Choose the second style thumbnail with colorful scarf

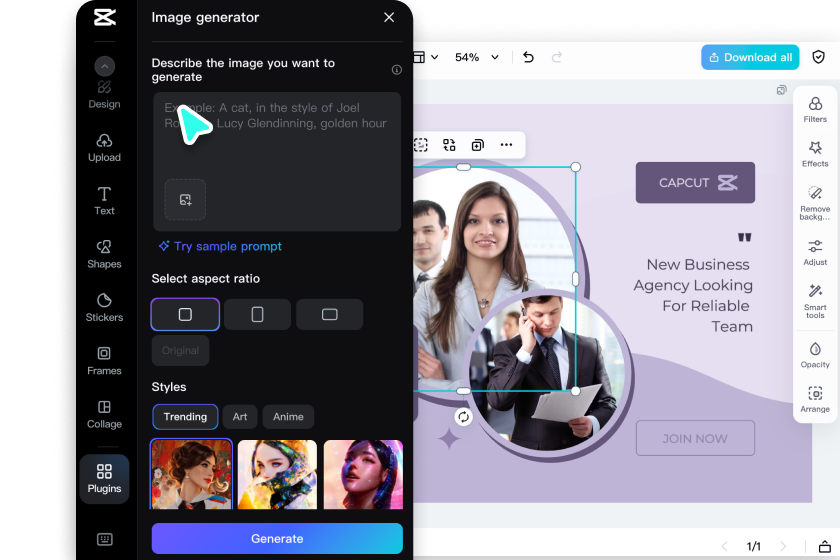coord(277,474)
